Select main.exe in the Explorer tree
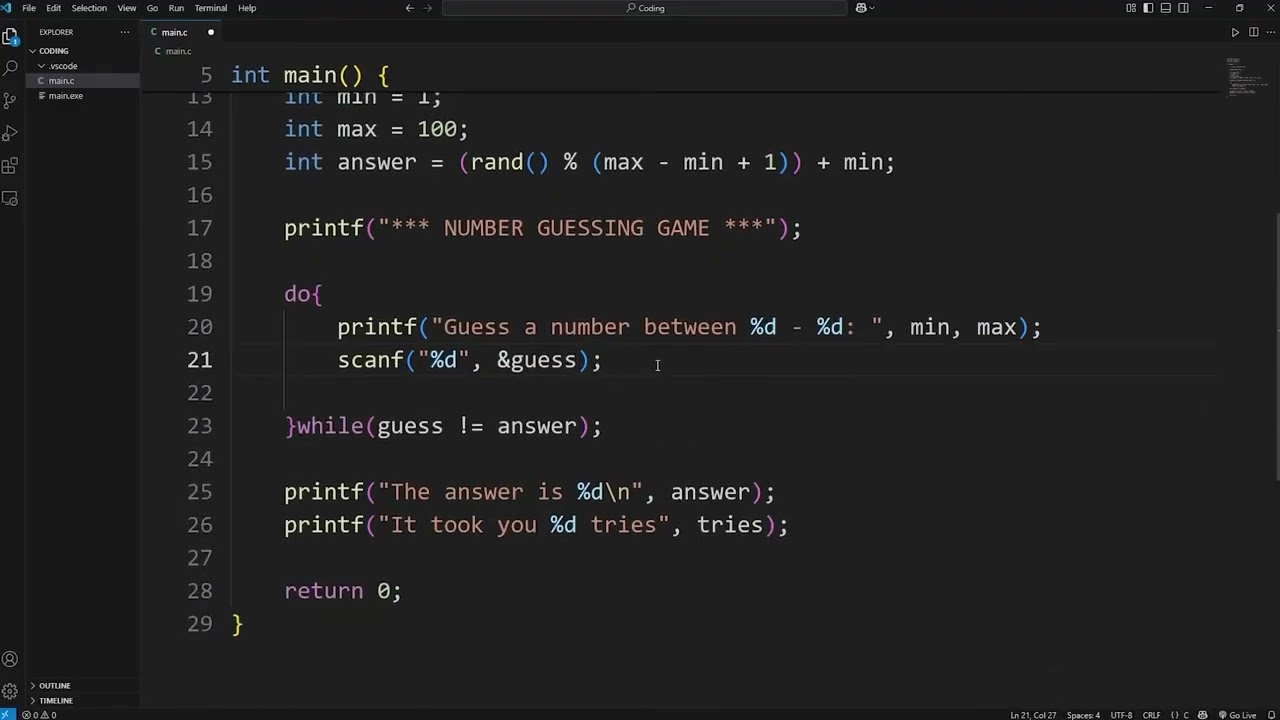1280x720 pixels. click(66, 96)
